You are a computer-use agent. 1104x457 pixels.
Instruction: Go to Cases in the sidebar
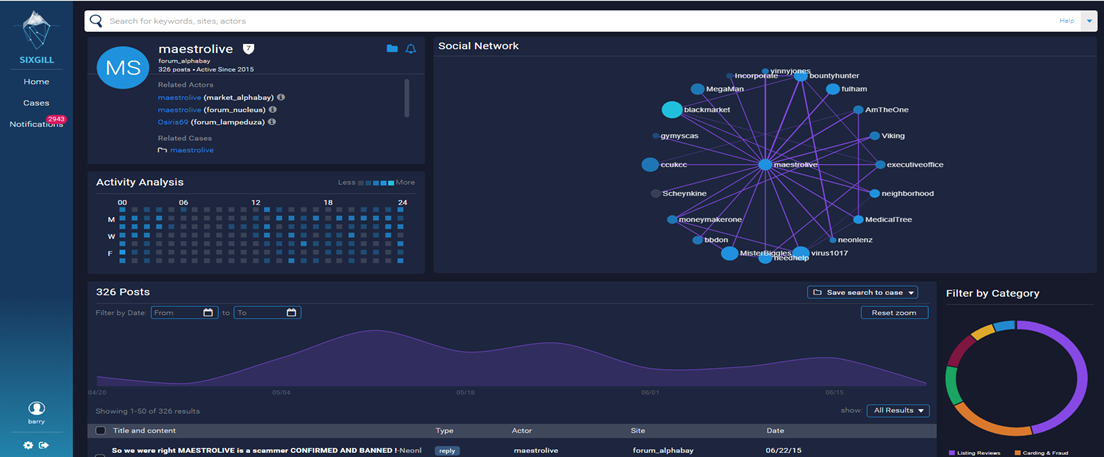click(36, 103)
